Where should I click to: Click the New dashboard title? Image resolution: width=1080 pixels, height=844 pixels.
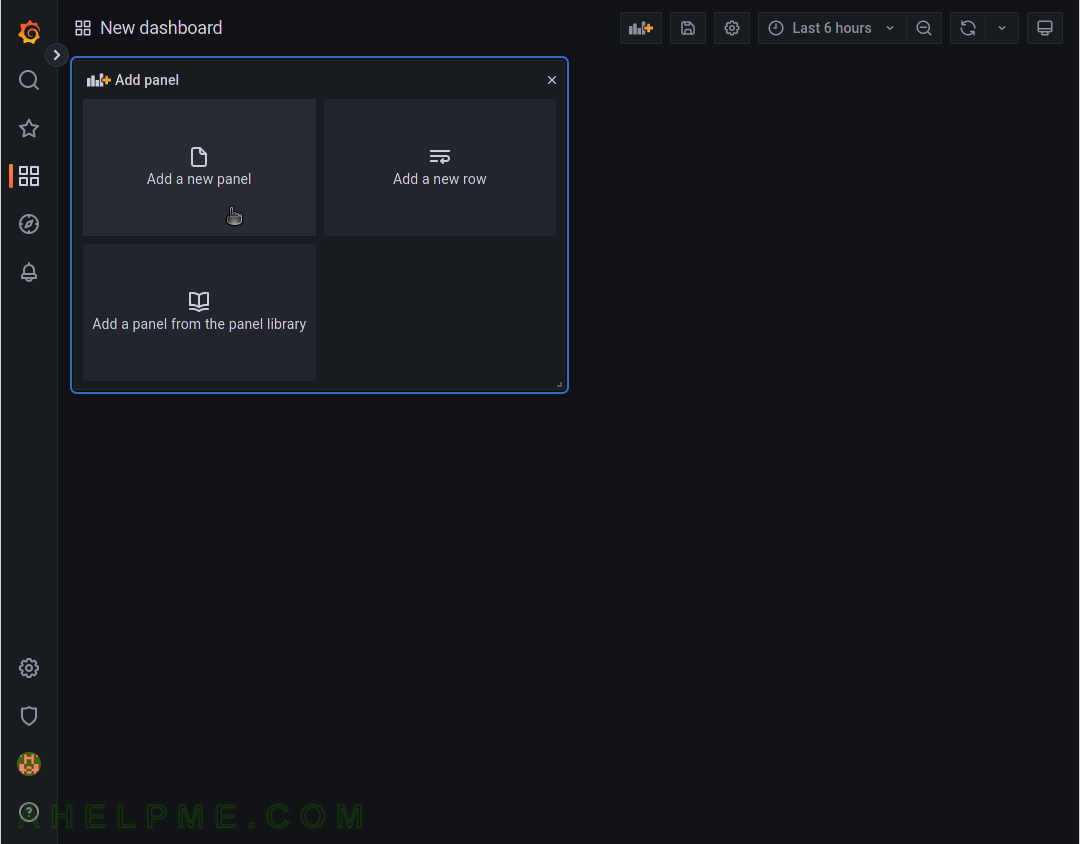[x=161, y=28]
